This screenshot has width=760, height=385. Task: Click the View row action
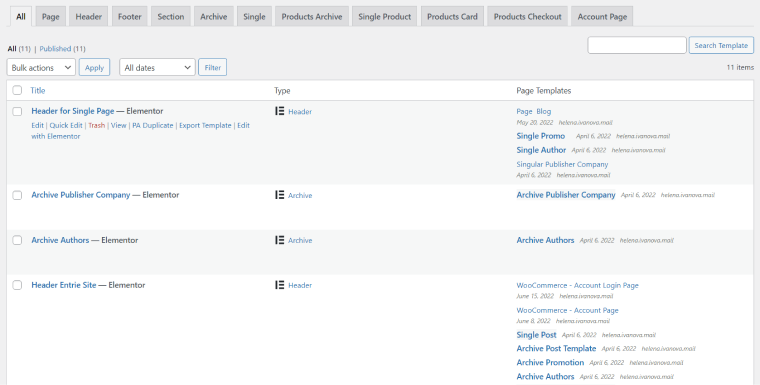pyautogui.click(x=118, y=125)
